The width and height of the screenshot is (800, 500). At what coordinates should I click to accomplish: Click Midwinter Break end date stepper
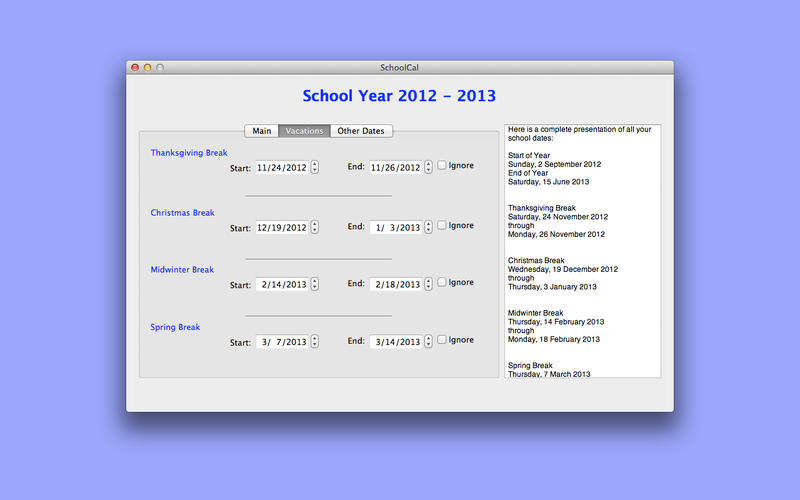point(429,284)
